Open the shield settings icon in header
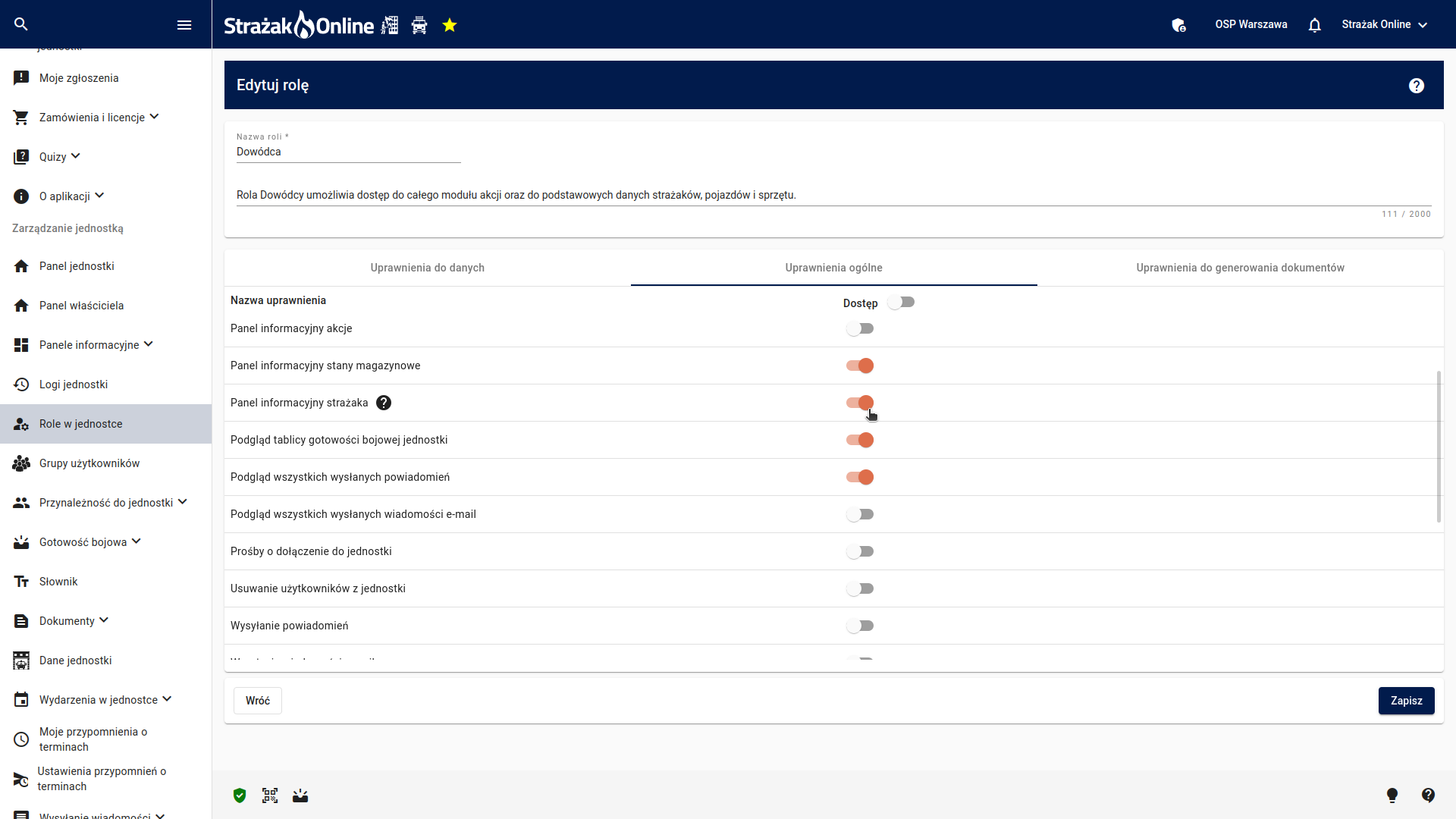Screen dimensions: 1456x819 coord(1178,25)
